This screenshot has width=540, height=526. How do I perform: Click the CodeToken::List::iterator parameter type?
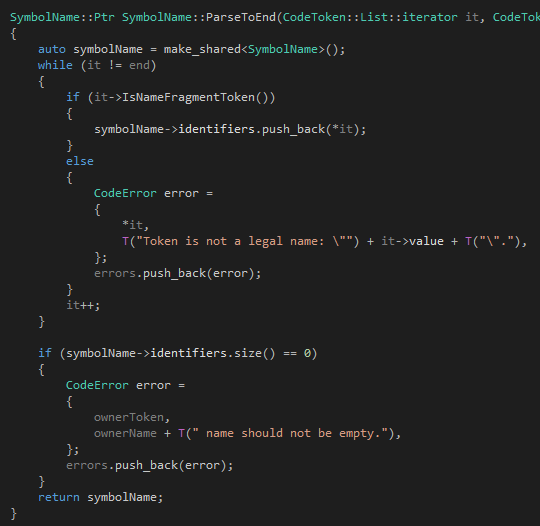click(x=370, y=17)
